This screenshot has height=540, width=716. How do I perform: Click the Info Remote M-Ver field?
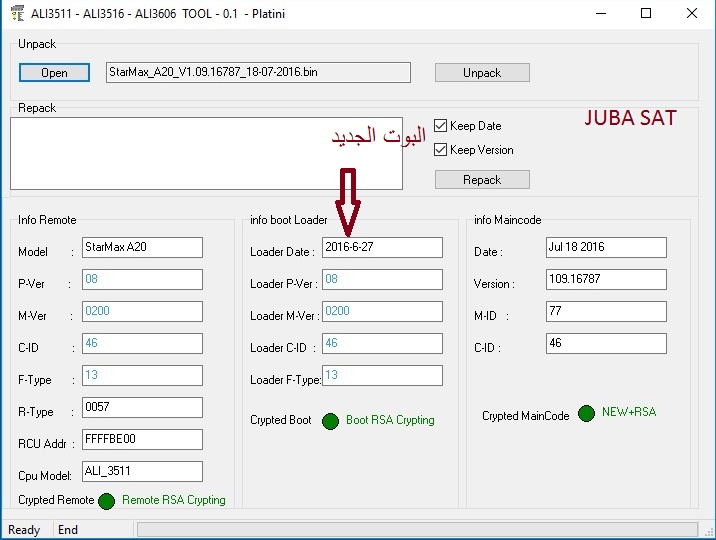pyautogui.click(x=142, y=311)
